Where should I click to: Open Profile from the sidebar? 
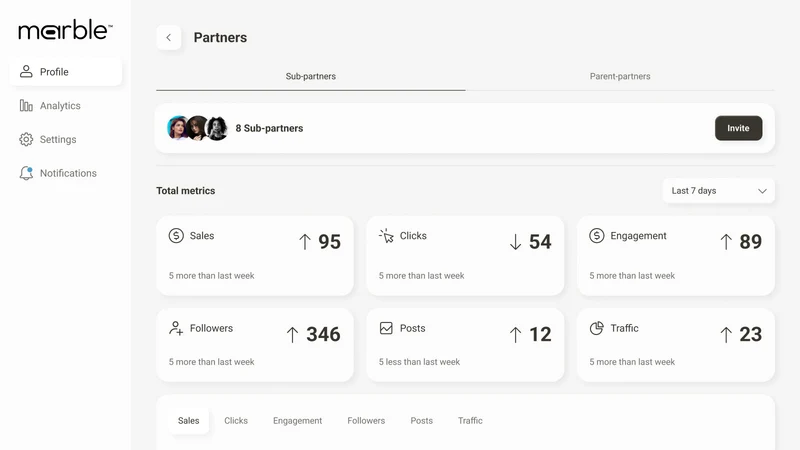coord(66,71)
